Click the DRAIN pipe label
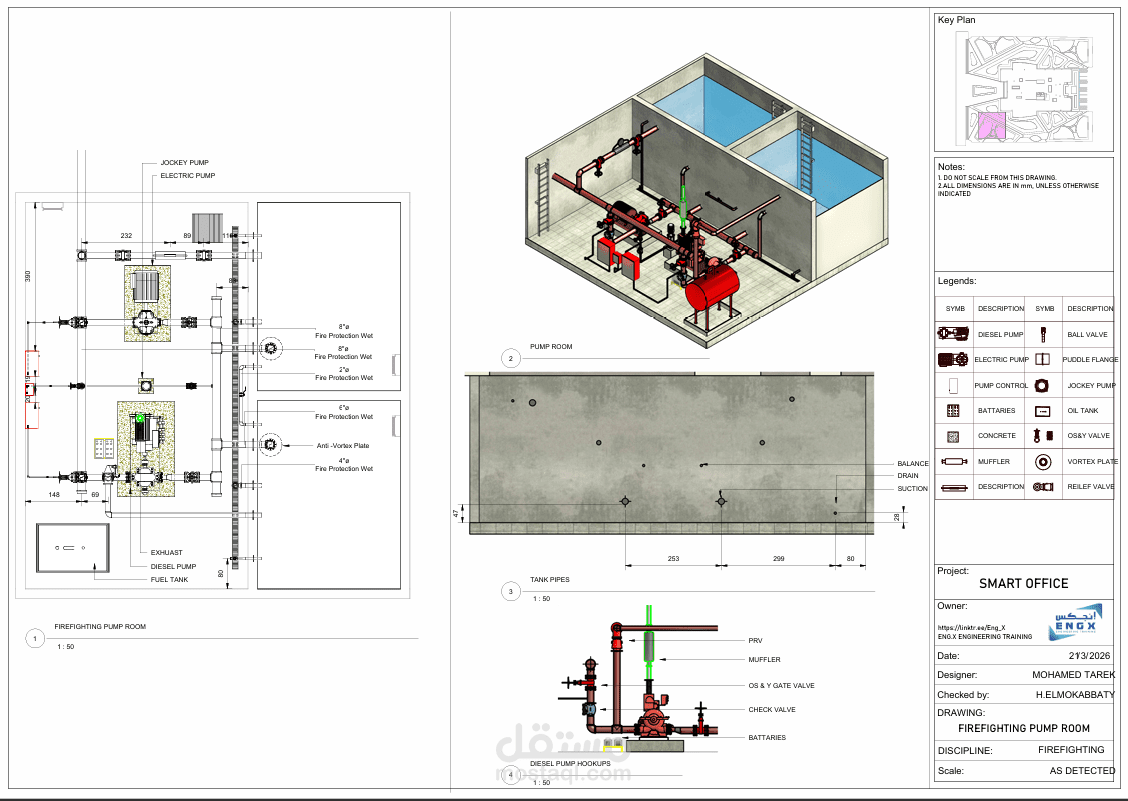The height and width of the screenshot is (801, 1128). pyautogui.click(x=908, y=476)
